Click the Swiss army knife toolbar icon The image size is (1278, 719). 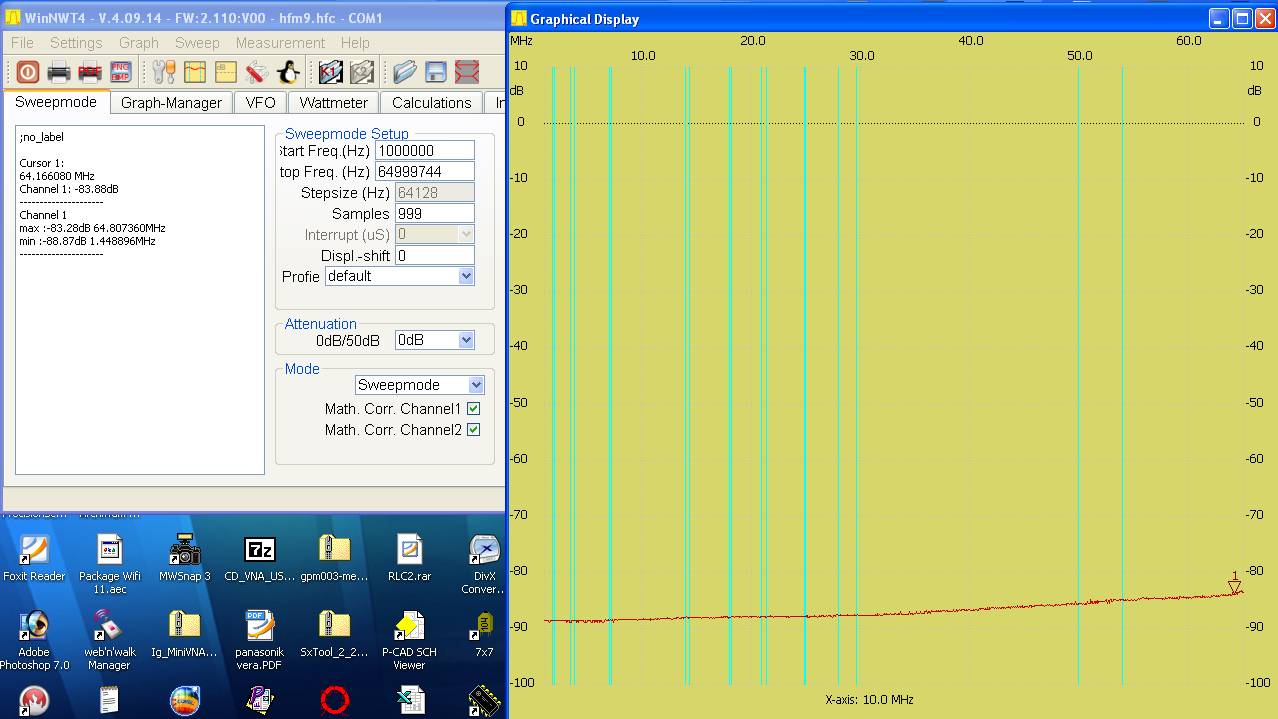(x=257, y=72)
